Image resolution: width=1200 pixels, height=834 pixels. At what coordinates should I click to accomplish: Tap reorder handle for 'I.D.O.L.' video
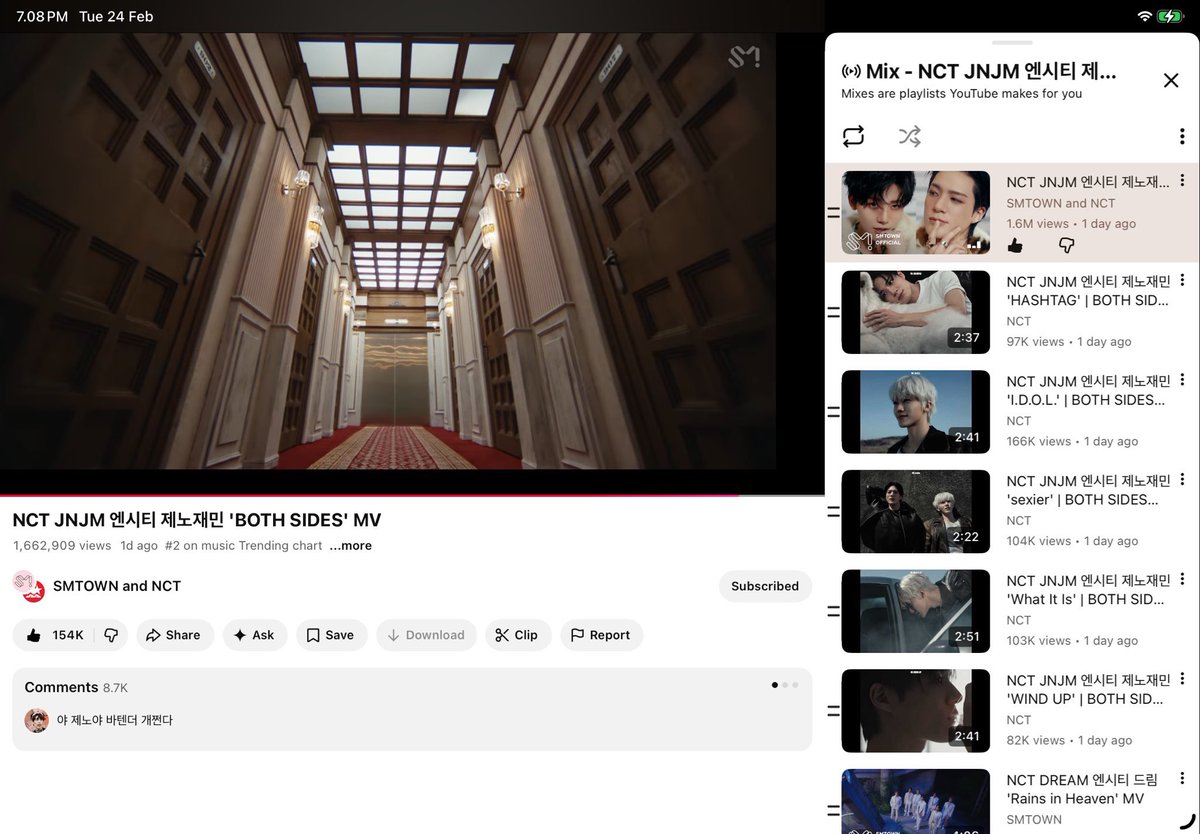pyautogui.click(x=833, y=412)
